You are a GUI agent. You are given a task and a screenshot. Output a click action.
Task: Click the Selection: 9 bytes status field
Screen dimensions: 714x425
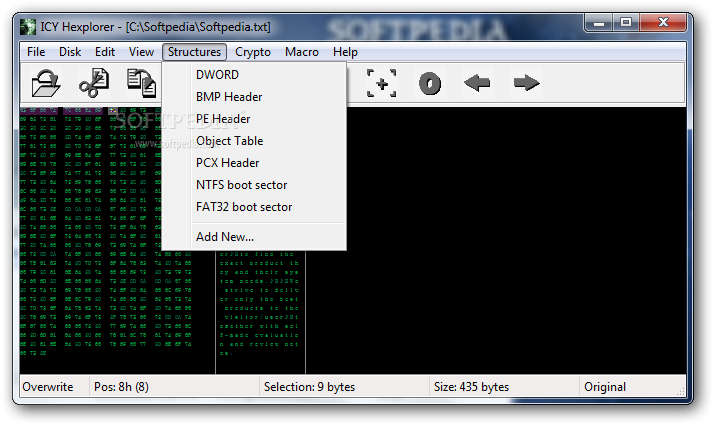click(344, 387)
